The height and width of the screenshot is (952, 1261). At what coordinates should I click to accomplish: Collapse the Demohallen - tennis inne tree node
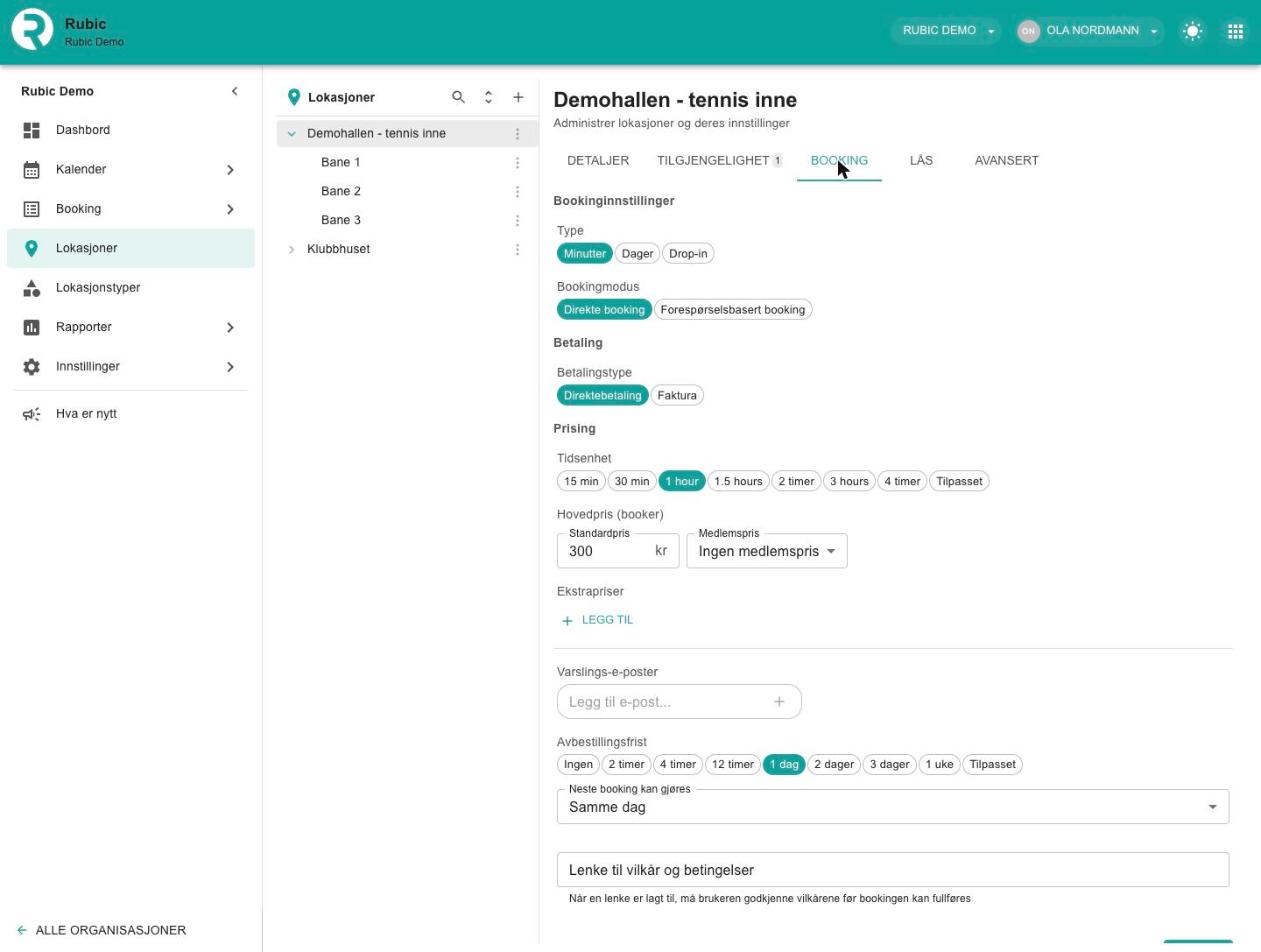292,134
